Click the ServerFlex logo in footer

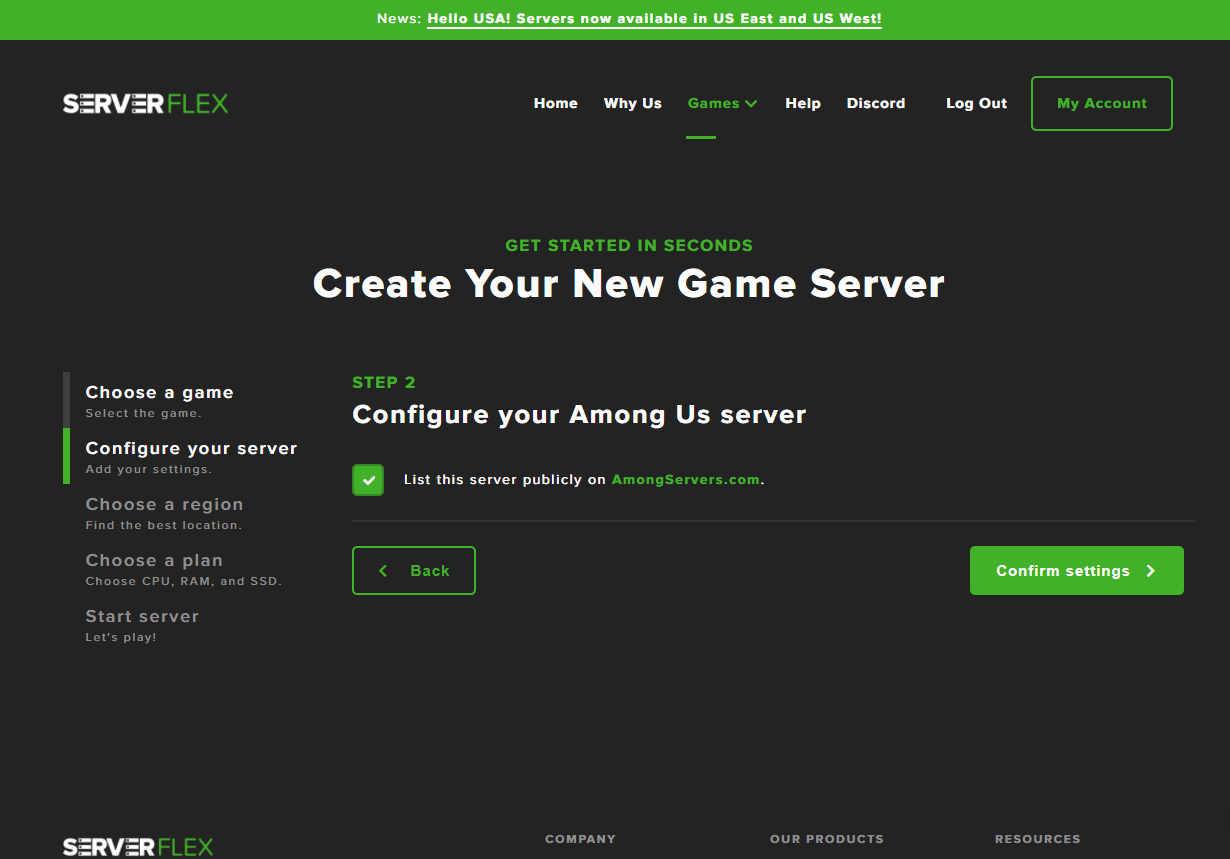pos(138,847)
